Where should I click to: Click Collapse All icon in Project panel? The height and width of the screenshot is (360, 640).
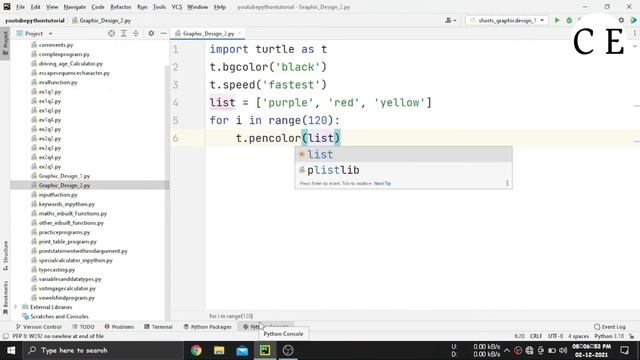click(x=136, y=33)
